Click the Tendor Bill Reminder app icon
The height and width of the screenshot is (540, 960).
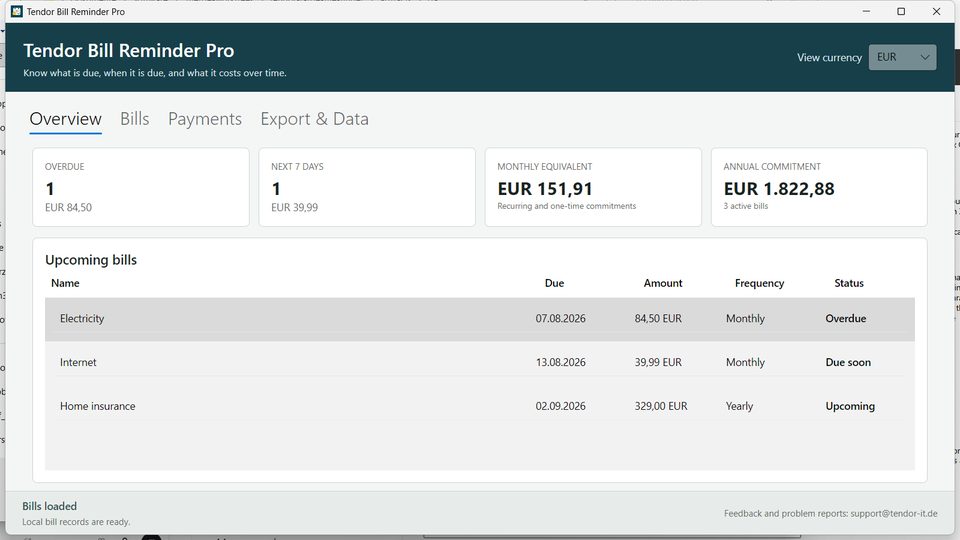click(17, 12)
